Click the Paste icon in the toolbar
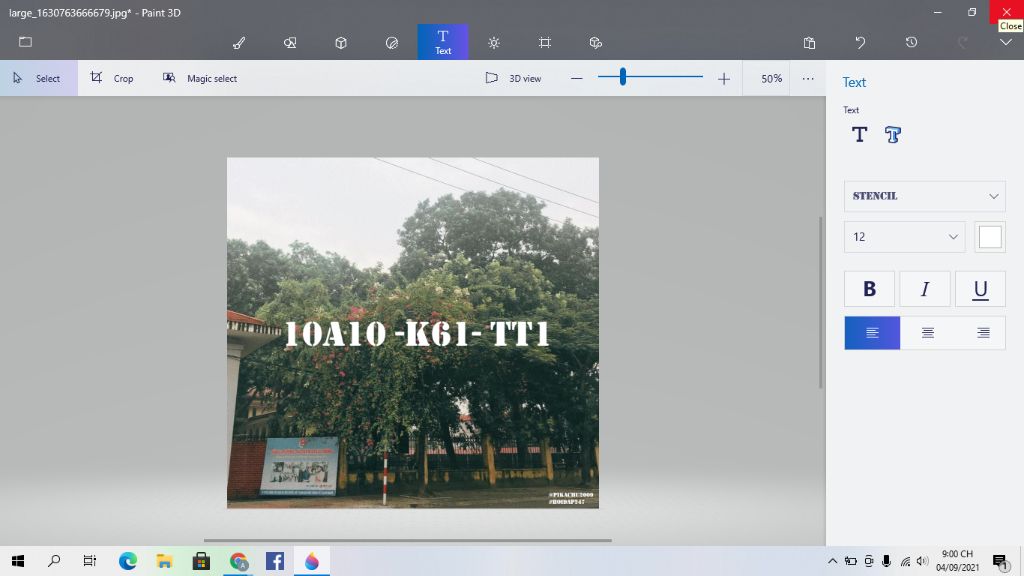 pyautogui.click(x=808, y=42)
